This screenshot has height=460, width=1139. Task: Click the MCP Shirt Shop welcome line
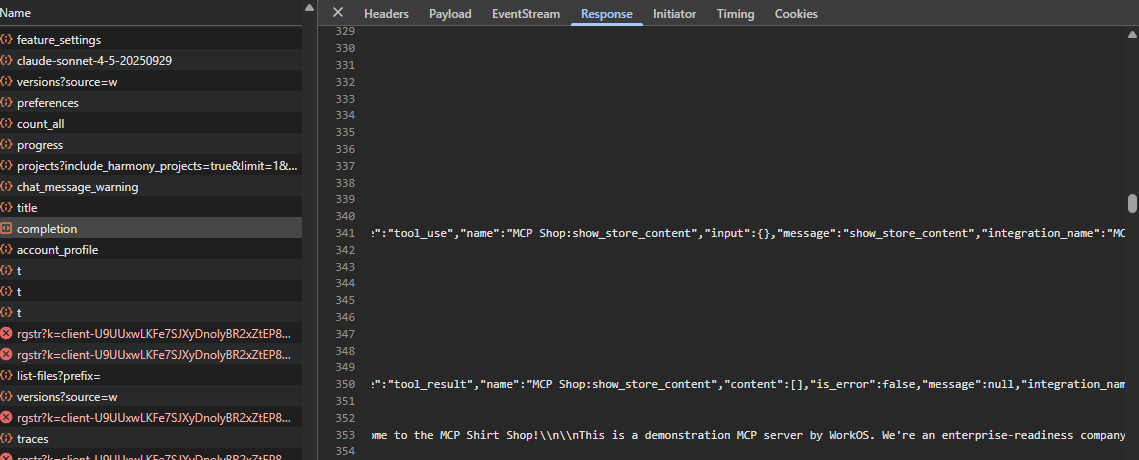[x=747, y=435]
